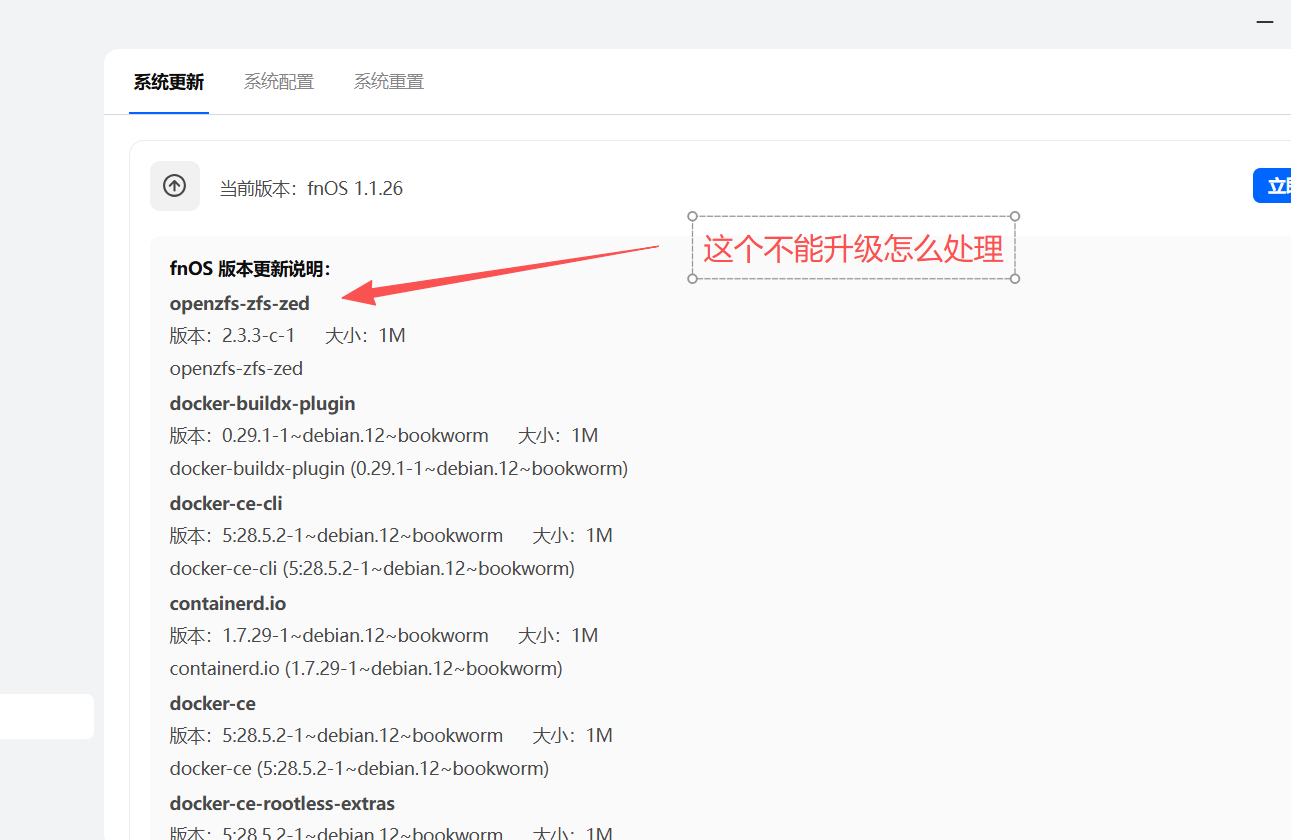Go to the 系统重置 tab
Screen dimensions: 1291x840
tap(389, 82)
